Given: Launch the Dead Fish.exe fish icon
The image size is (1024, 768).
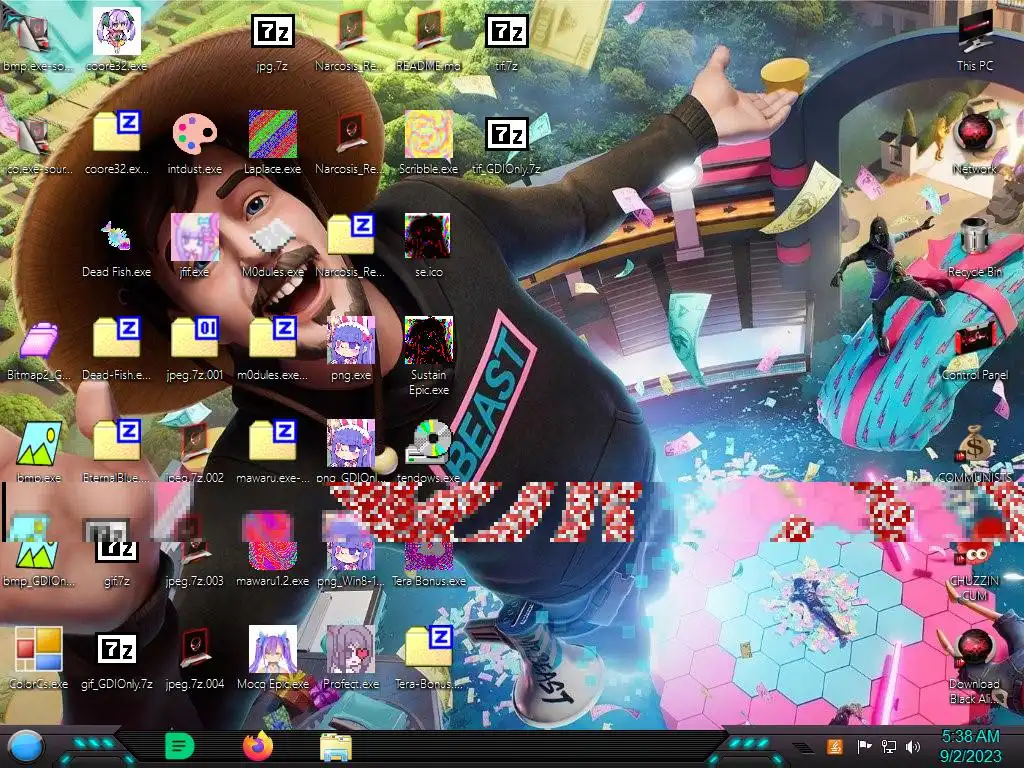Looking at the screenshot, I should point(116,237).
